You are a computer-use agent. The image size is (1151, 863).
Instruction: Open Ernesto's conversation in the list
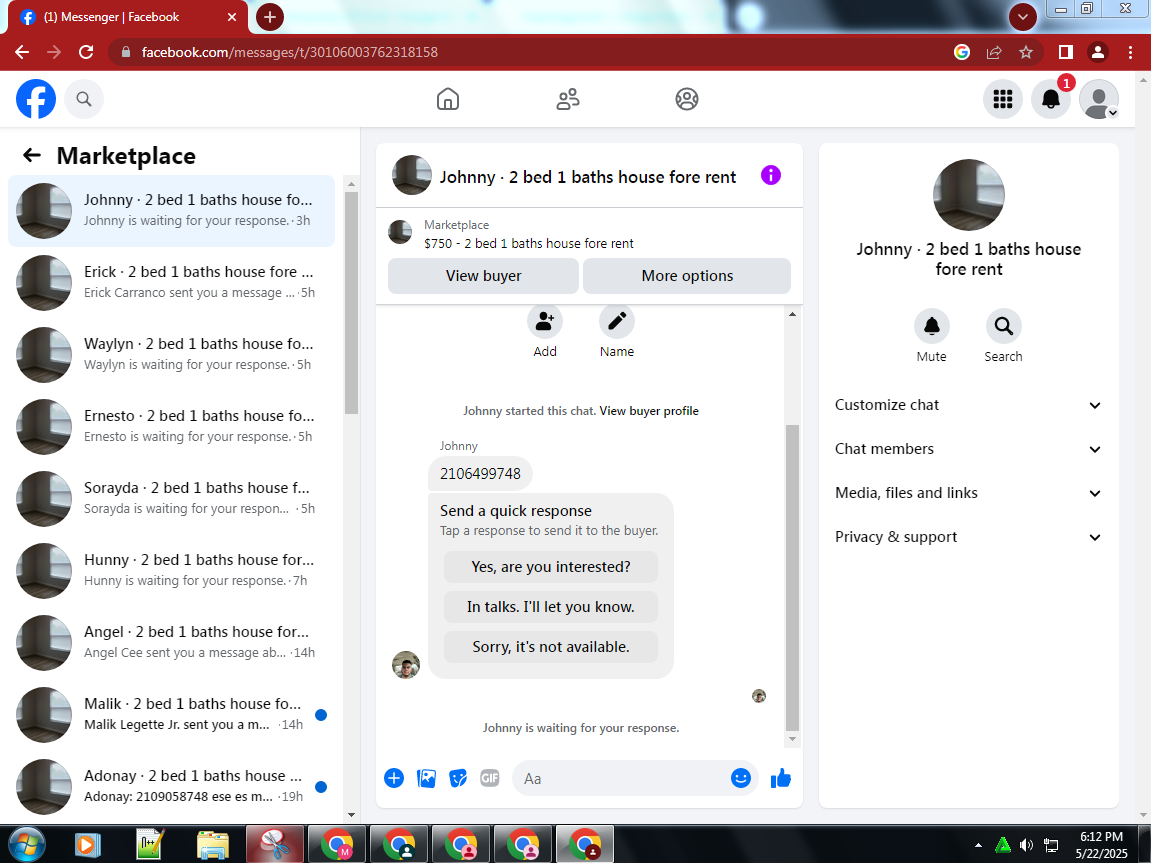tap(172, 426)
